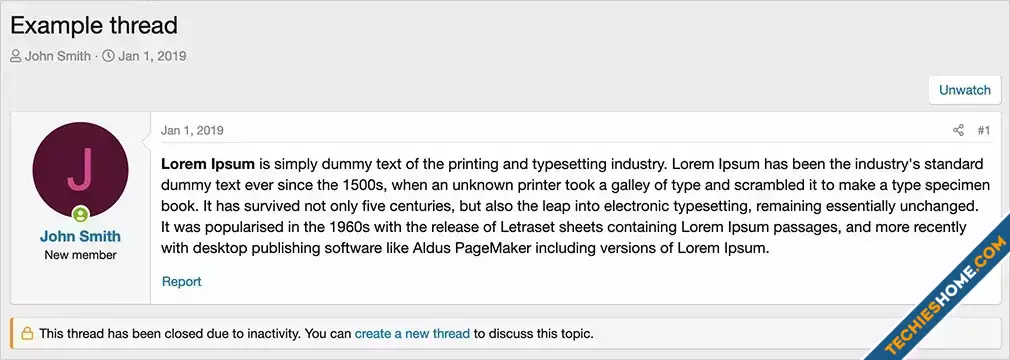Select the #1 post number link

pos(984,131)
